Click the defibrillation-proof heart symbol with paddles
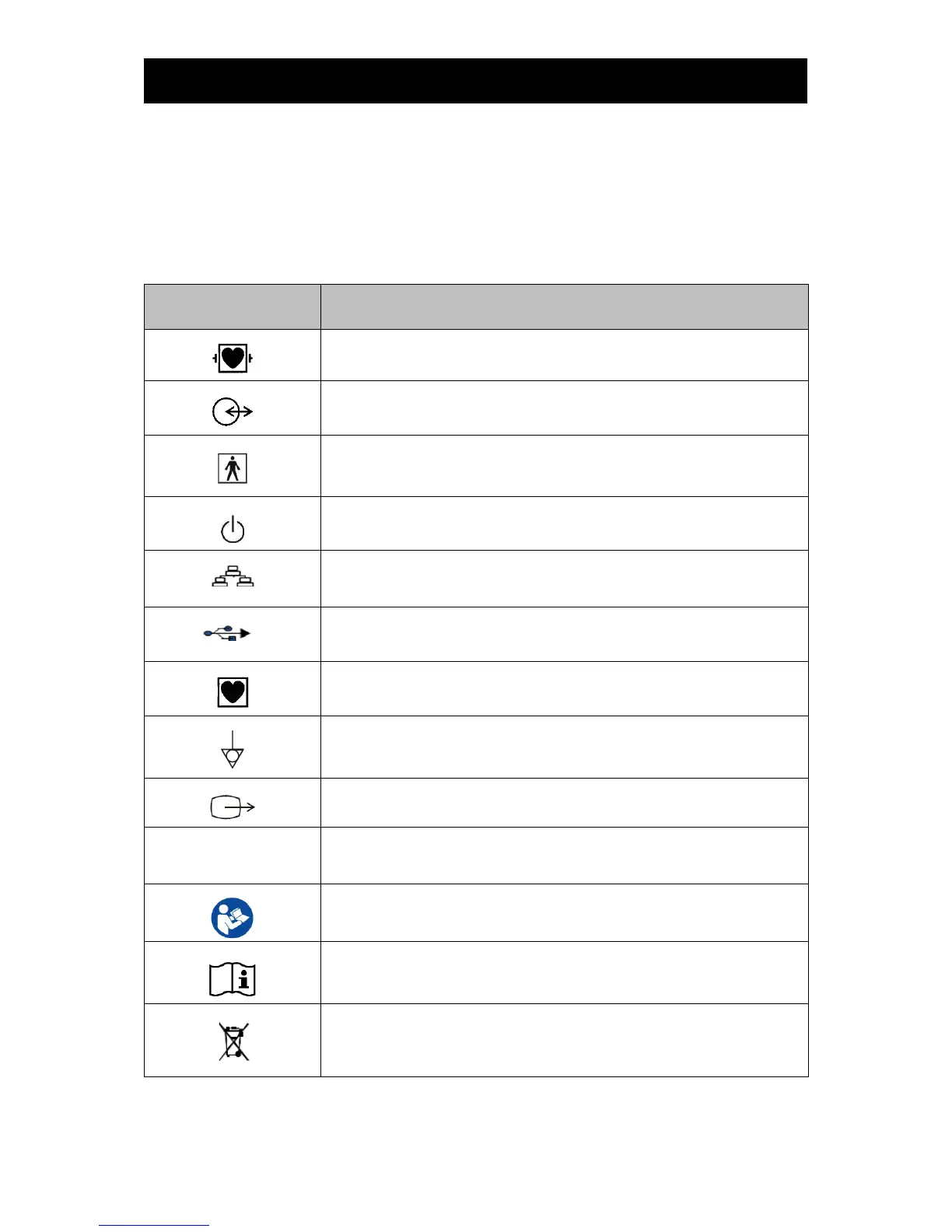This screenshot has width=952, height=1232. [x=233, y=359]
